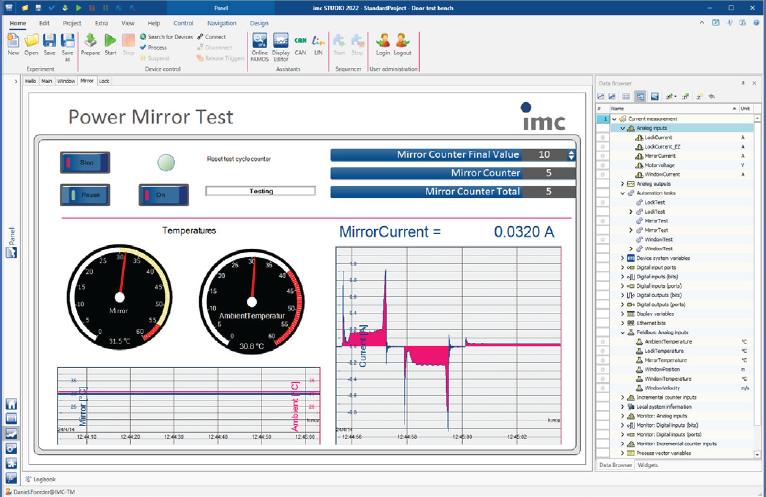Switch to the Widgets tab

(648, 465)
